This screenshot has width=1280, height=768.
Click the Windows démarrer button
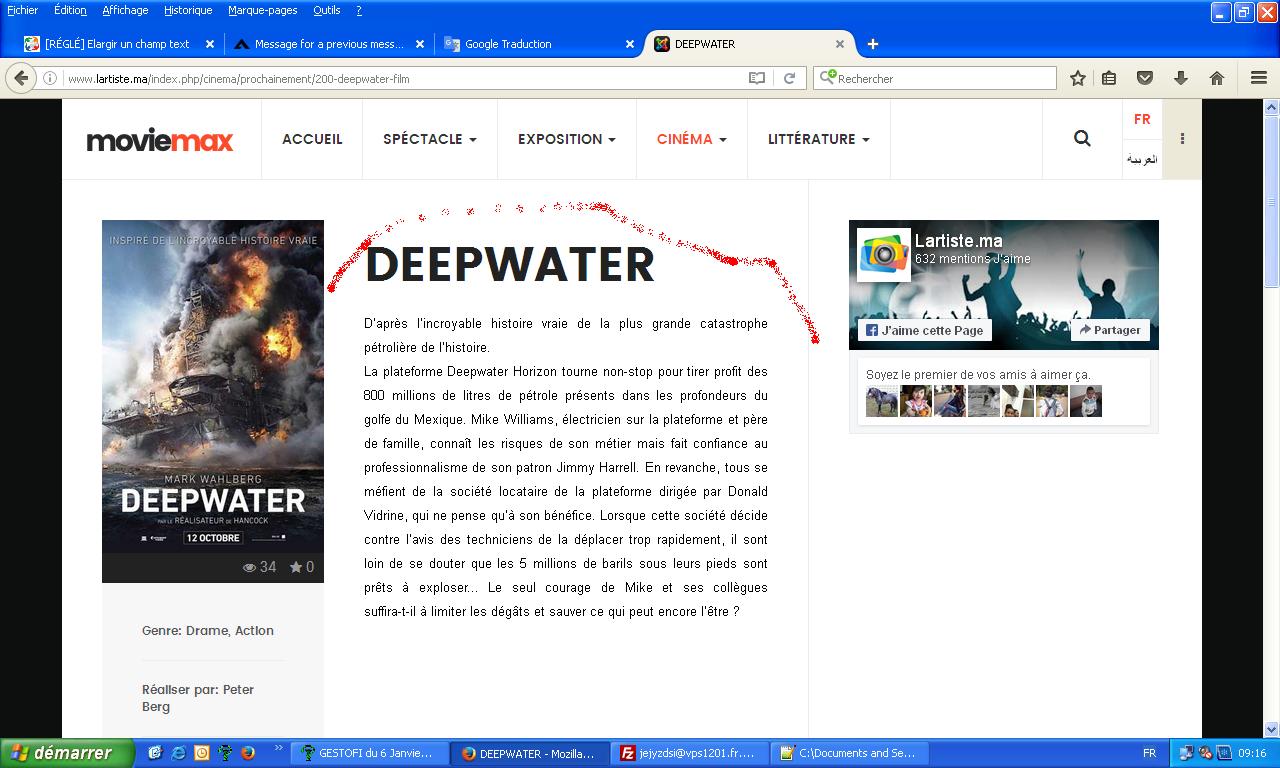[x=66, y=753]
